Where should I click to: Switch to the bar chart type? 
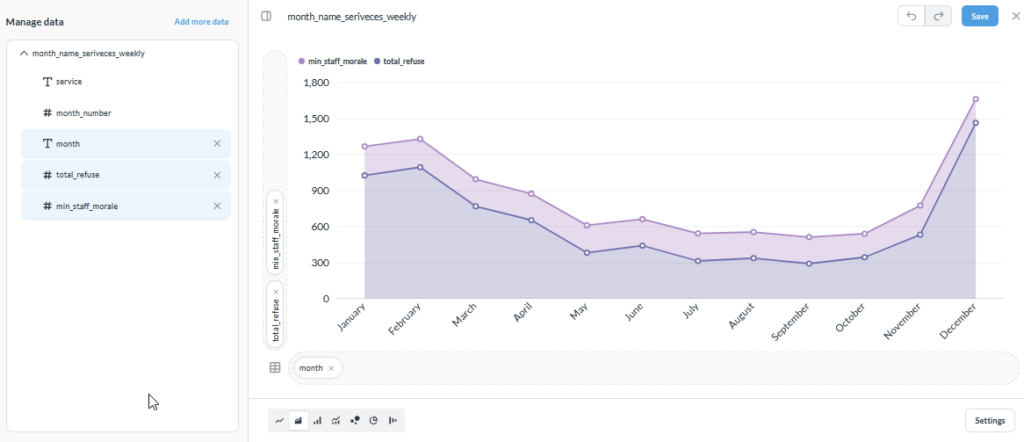317,420
